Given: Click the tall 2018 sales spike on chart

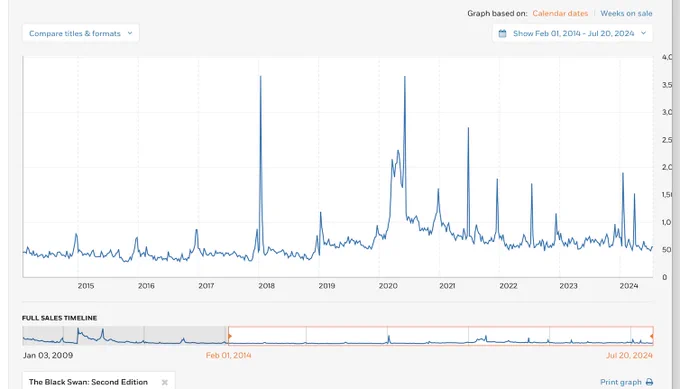Looking at the screenshot, I should tap(260, 77).
